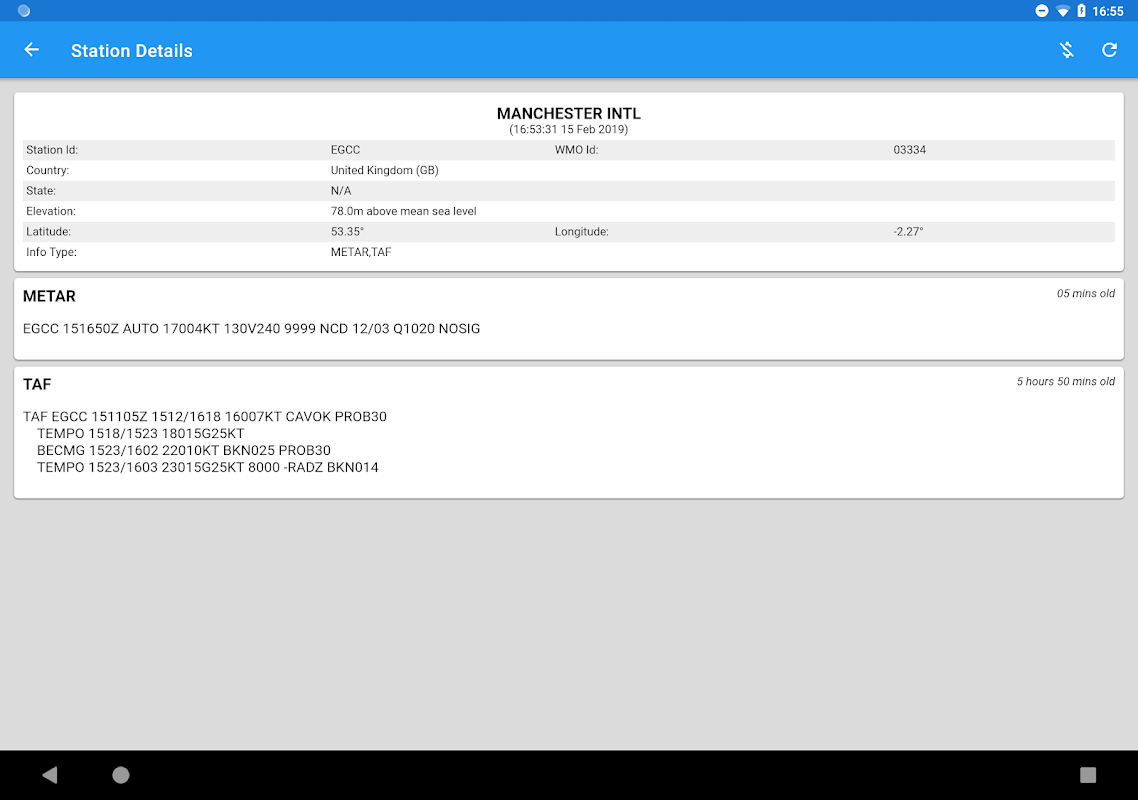Image resolution: width=1138 pixels, height=800 pixels.
Task: Tap the battery status icon
Action: [x=1081, y=11]
